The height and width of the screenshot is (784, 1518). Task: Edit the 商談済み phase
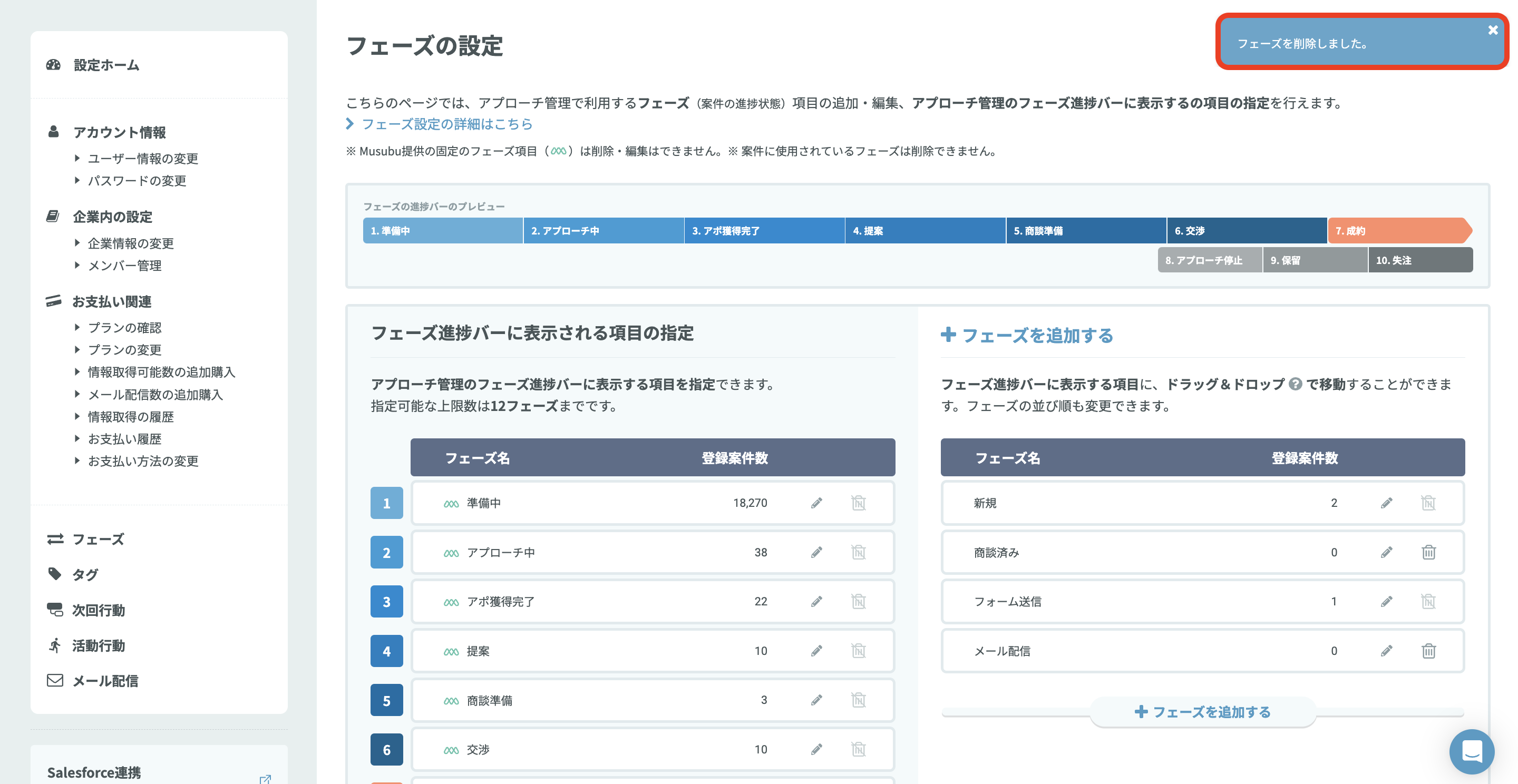(1387, 553)
